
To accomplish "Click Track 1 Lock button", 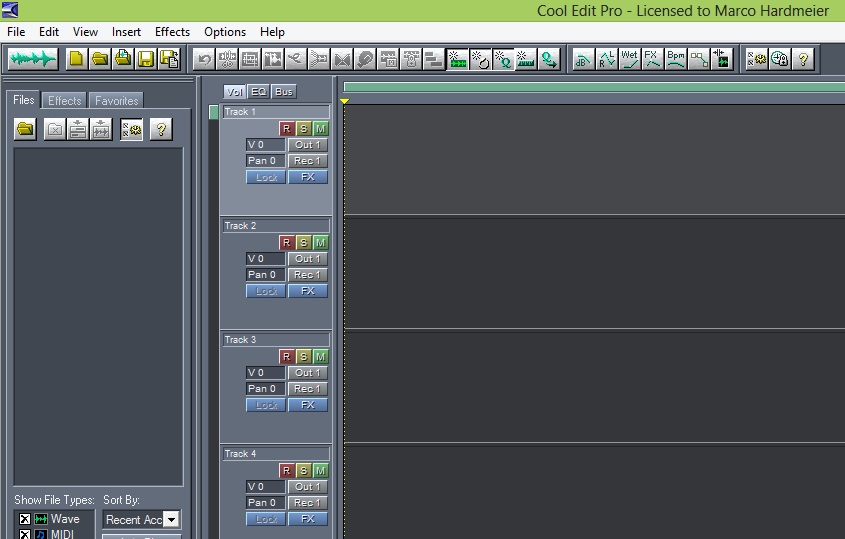I will coord(266,177).
